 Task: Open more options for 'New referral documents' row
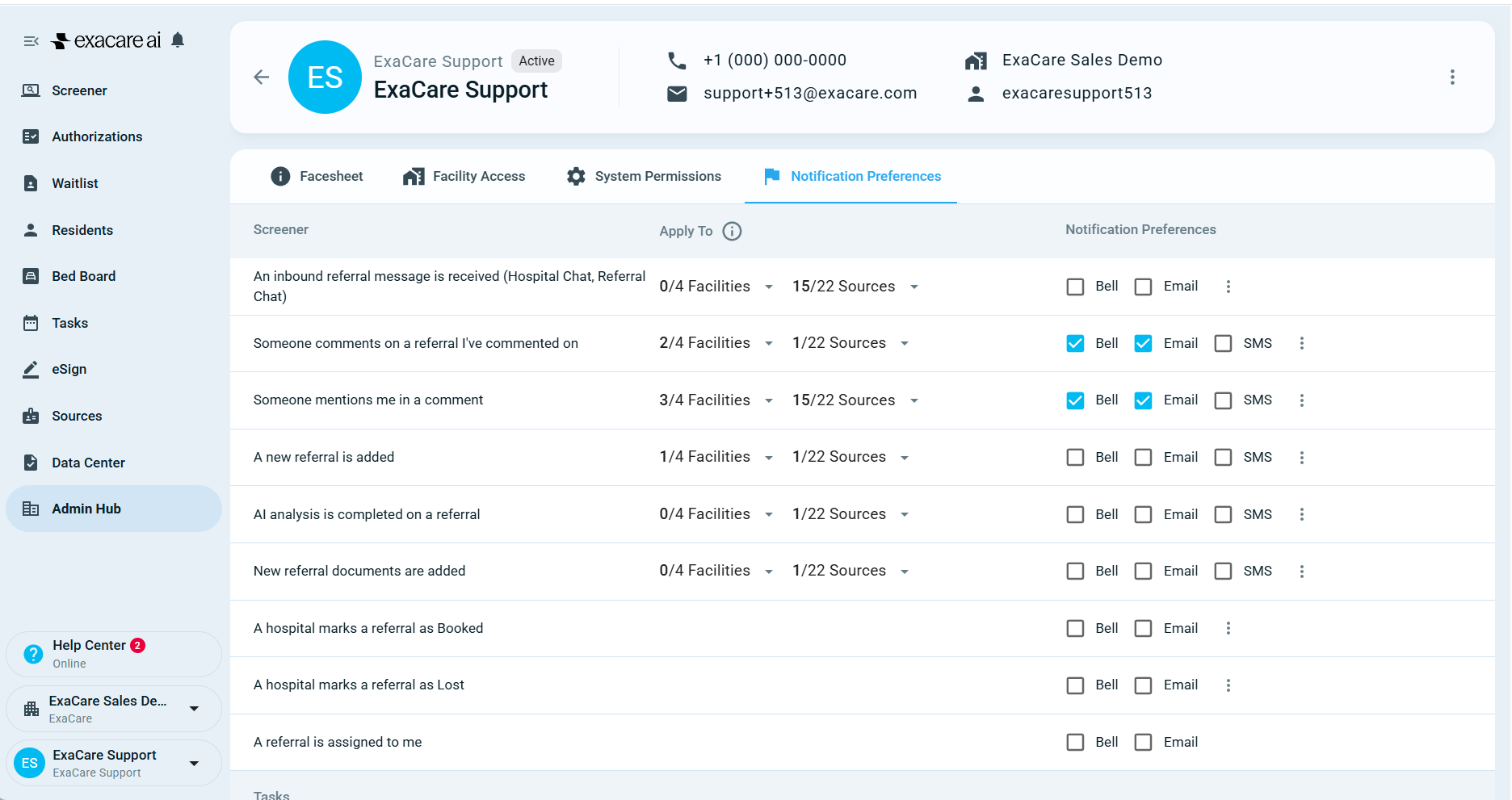pos(1301,572)
